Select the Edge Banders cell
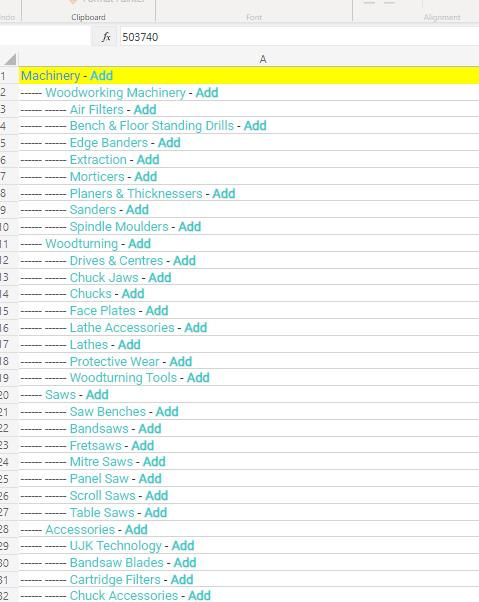 (248, 143)
